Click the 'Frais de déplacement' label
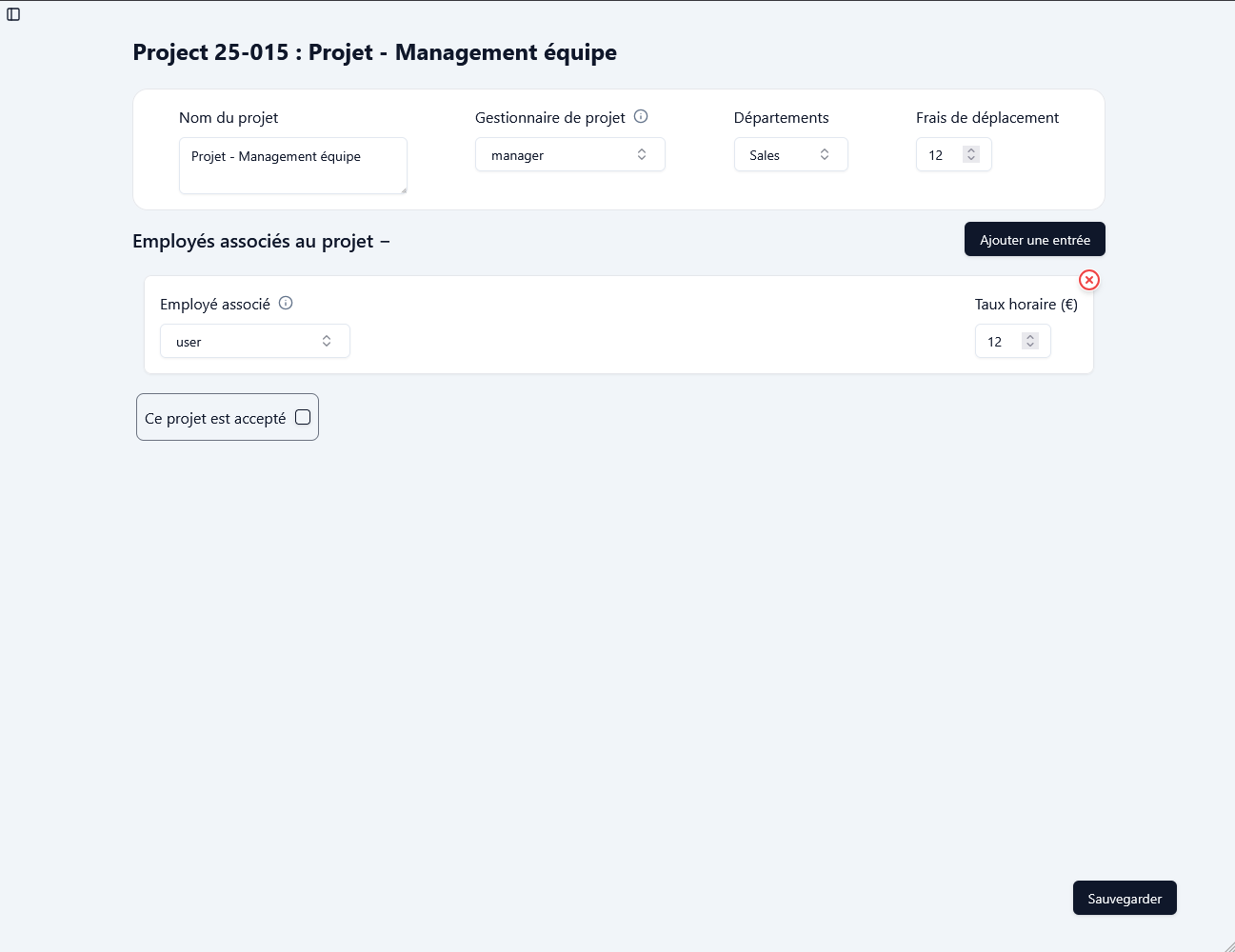This screenshot has height=952, width=1235. [987, 117]
